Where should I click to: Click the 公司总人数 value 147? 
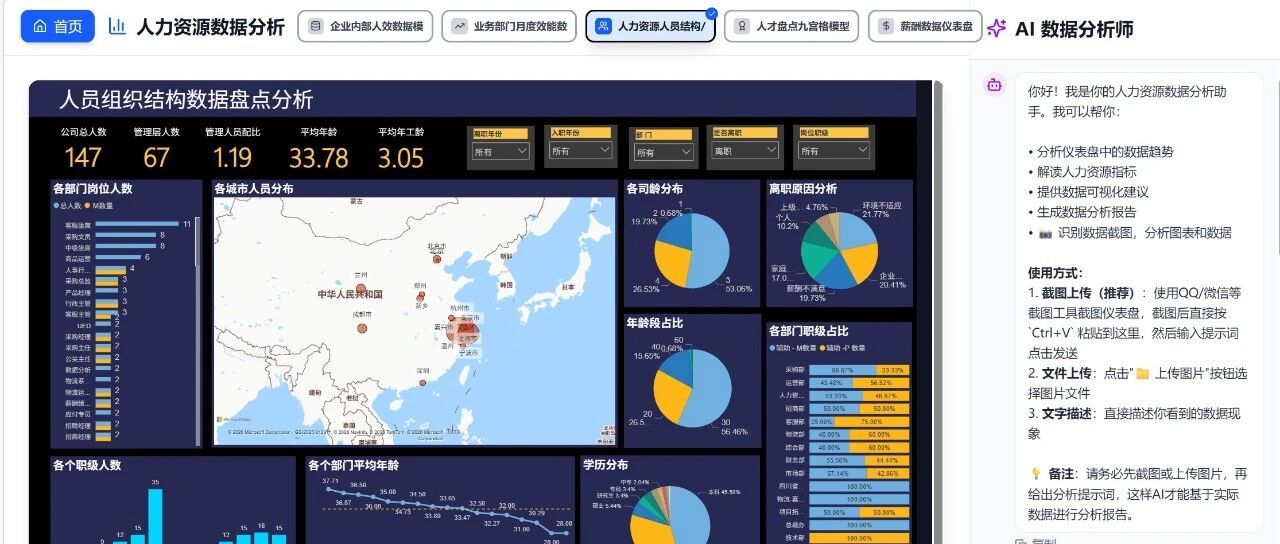click(83, 158)
